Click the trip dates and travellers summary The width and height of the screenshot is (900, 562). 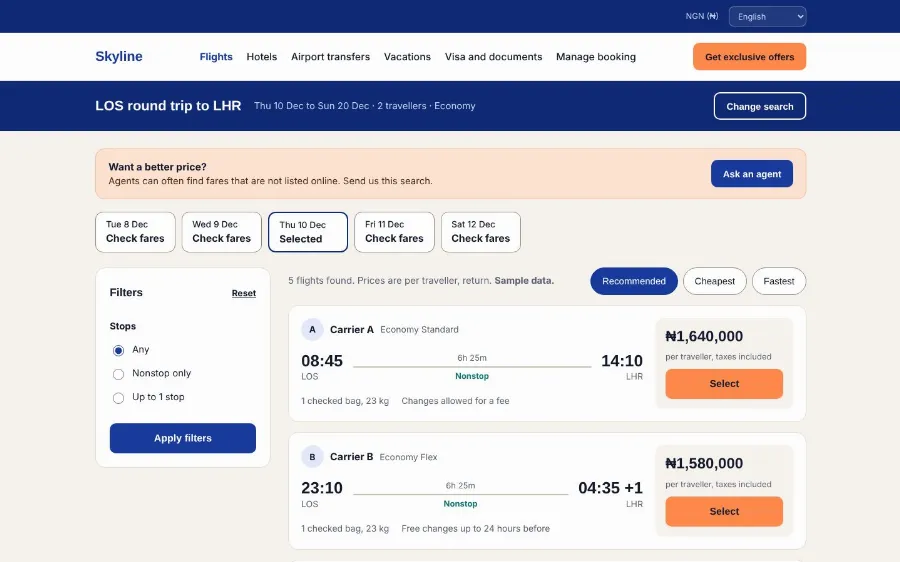click(364, 106)
